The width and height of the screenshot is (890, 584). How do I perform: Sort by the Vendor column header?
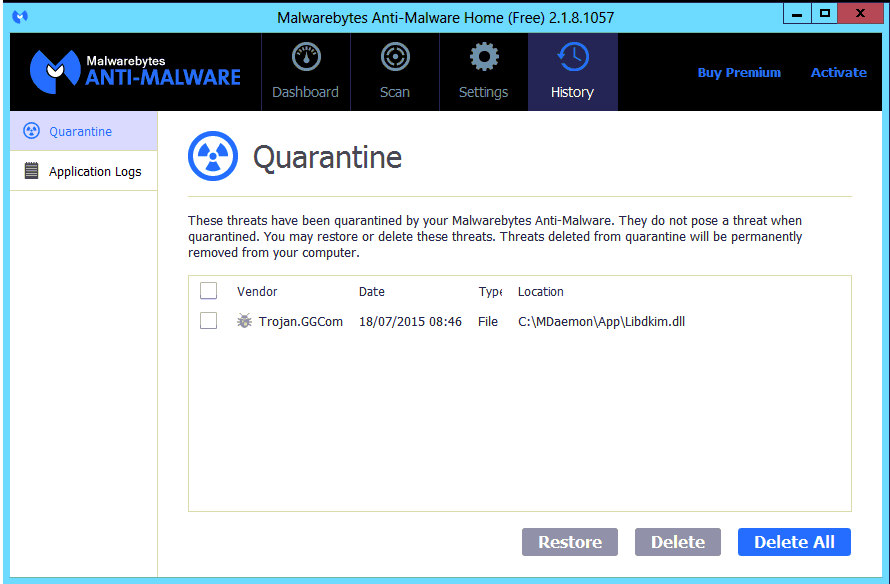(257, 292)
